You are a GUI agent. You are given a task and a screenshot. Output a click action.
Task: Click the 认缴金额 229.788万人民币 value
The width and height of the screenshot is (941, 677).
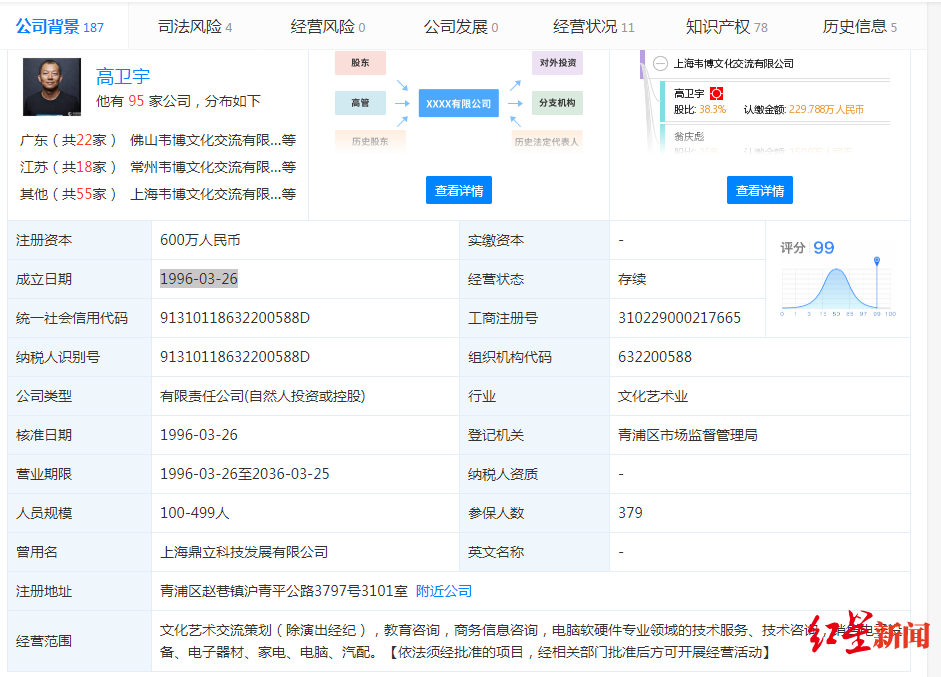(x=826, y=109)
